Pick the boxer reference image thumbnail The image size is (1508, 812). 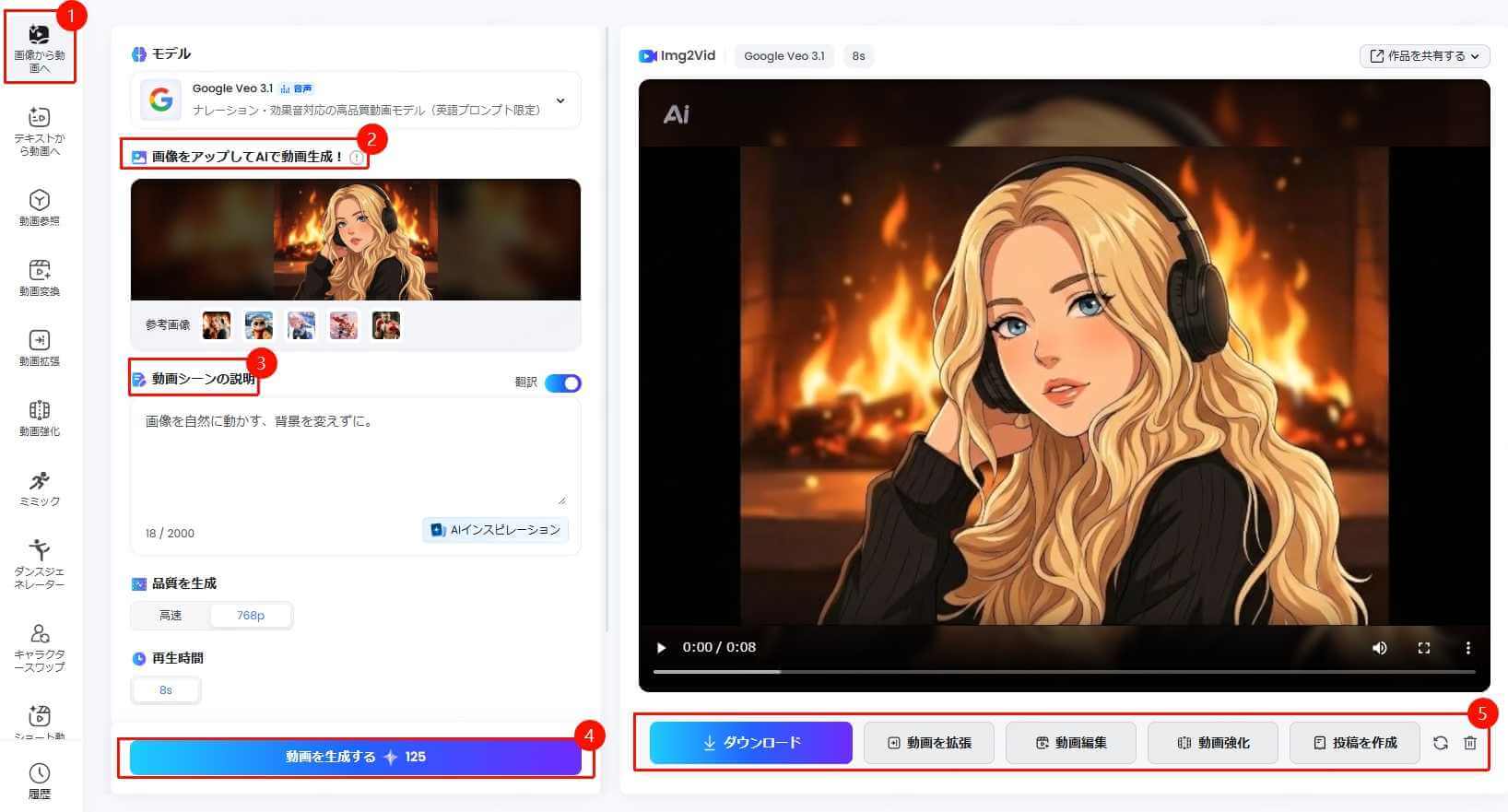tap(386, 325)
